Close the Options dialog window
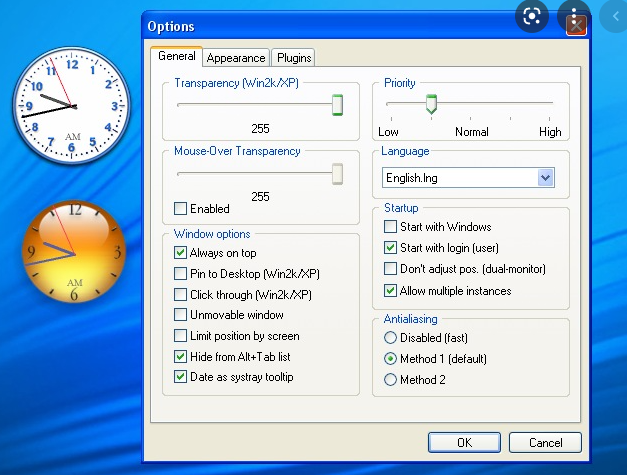 (577, 26)
